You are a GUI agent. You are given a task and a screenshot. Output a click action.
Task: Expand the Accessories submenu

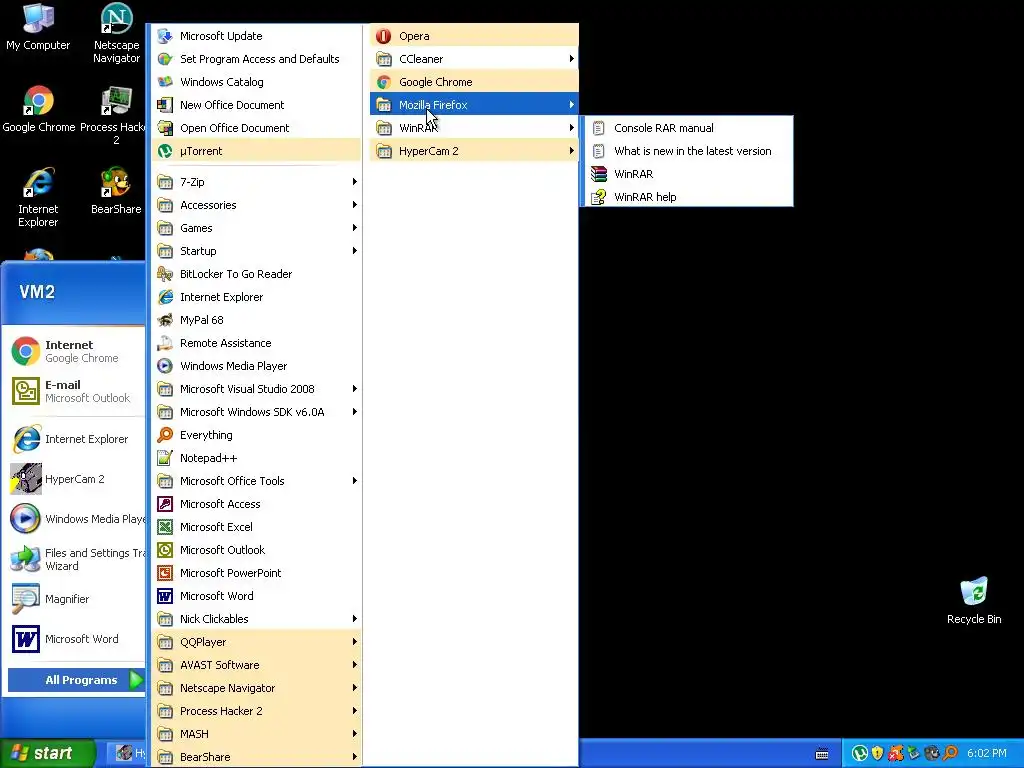[x=257, y=205]
